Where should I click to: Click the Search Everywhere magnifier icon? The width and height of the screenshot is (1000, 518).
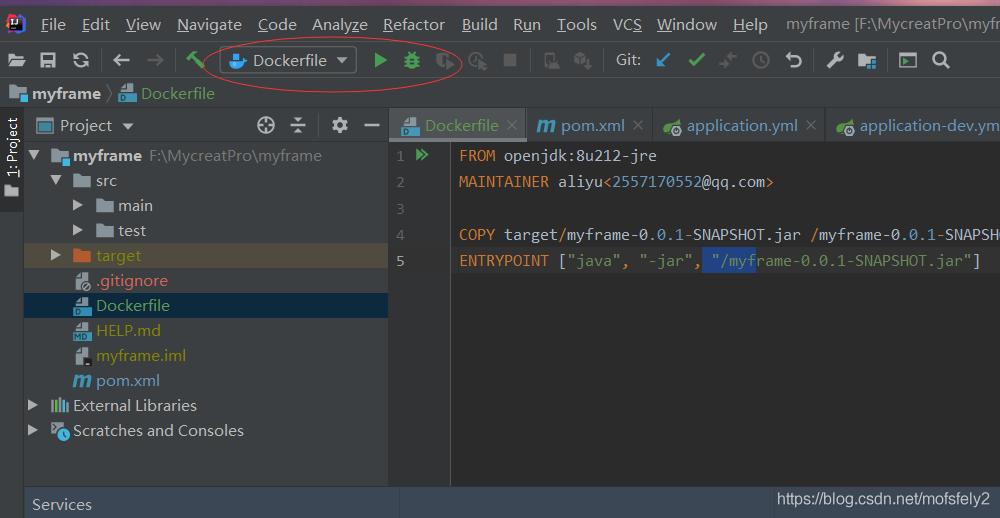pos(940,61)
